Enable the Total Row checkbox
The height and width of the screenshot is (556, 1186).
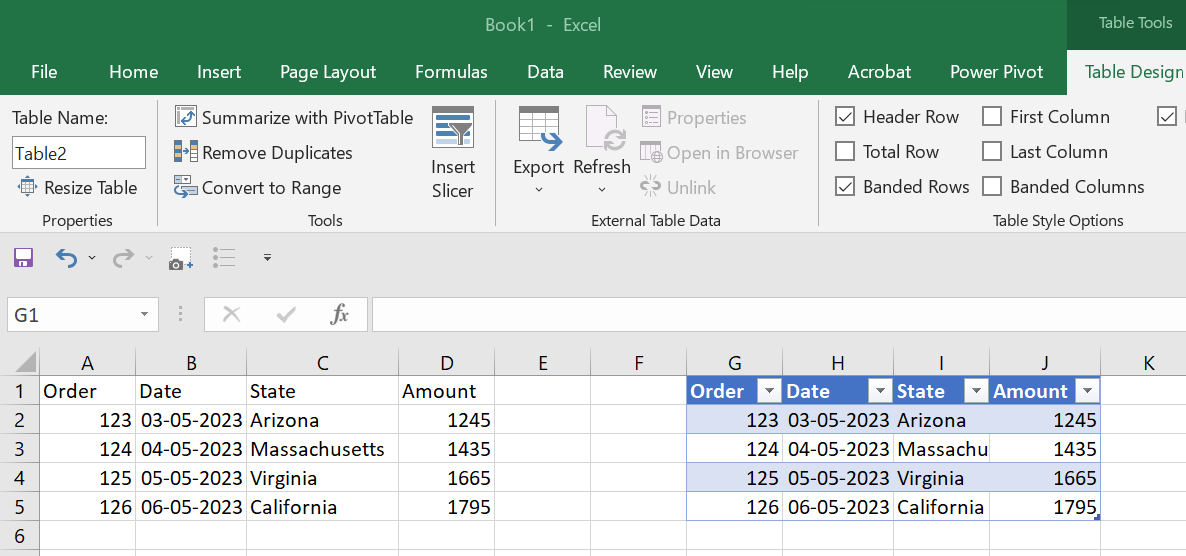[845, 152]
